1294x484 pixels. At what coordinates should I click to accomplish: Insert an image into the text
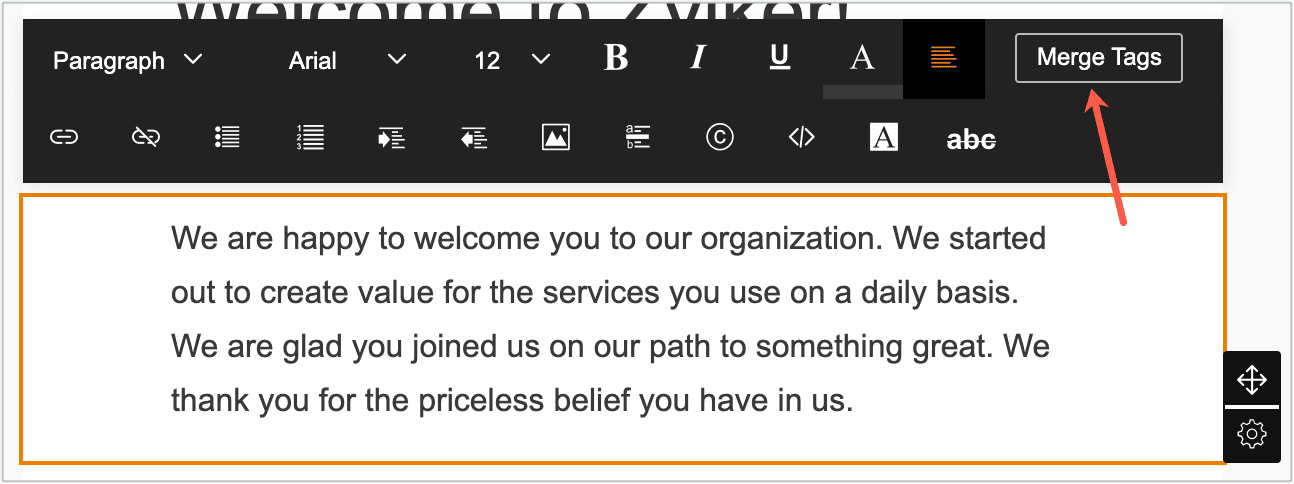tap(556, 138)
